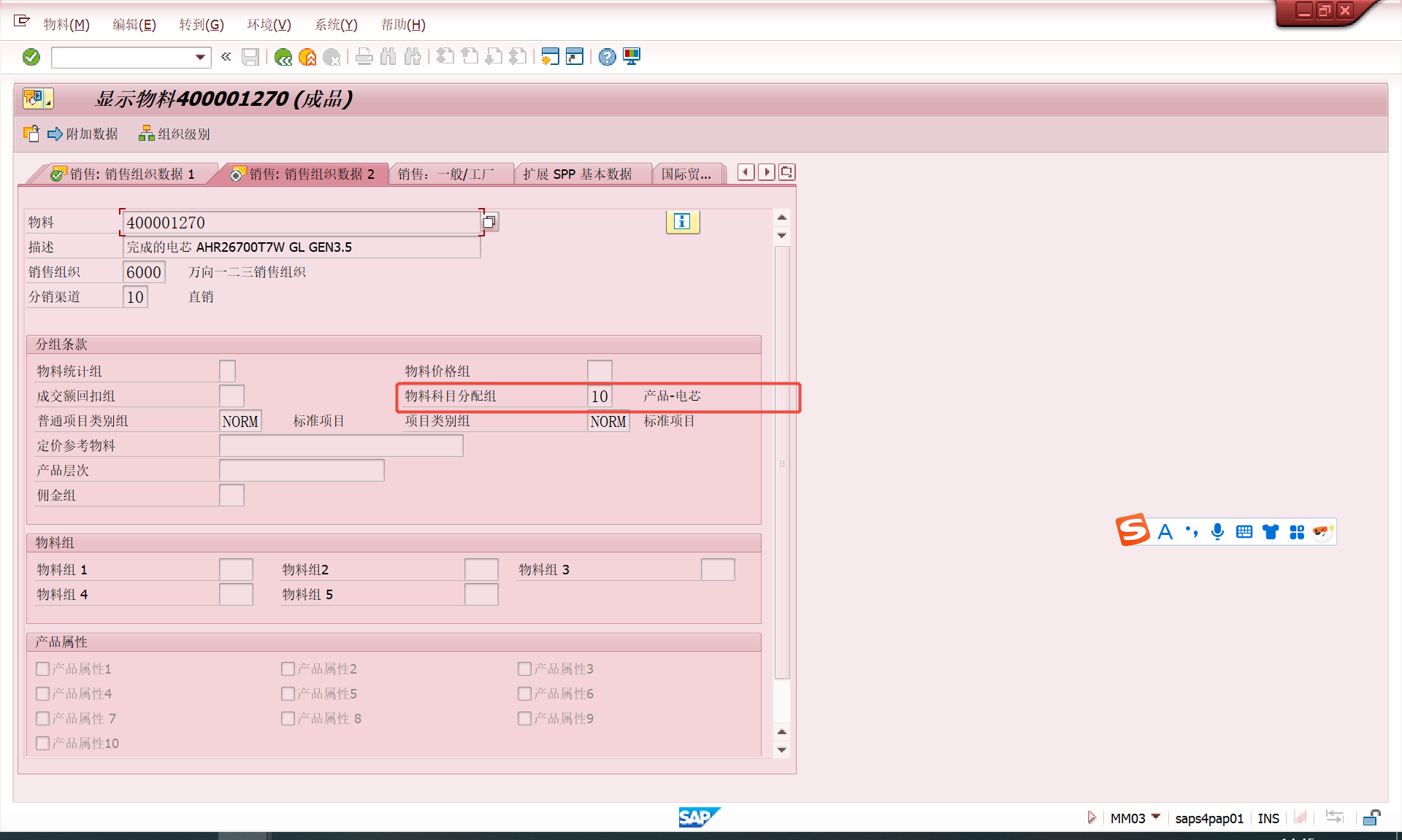Click the green Enter checkmark icon
This screenshot has height=840, width=1402.
coord(31,57)
